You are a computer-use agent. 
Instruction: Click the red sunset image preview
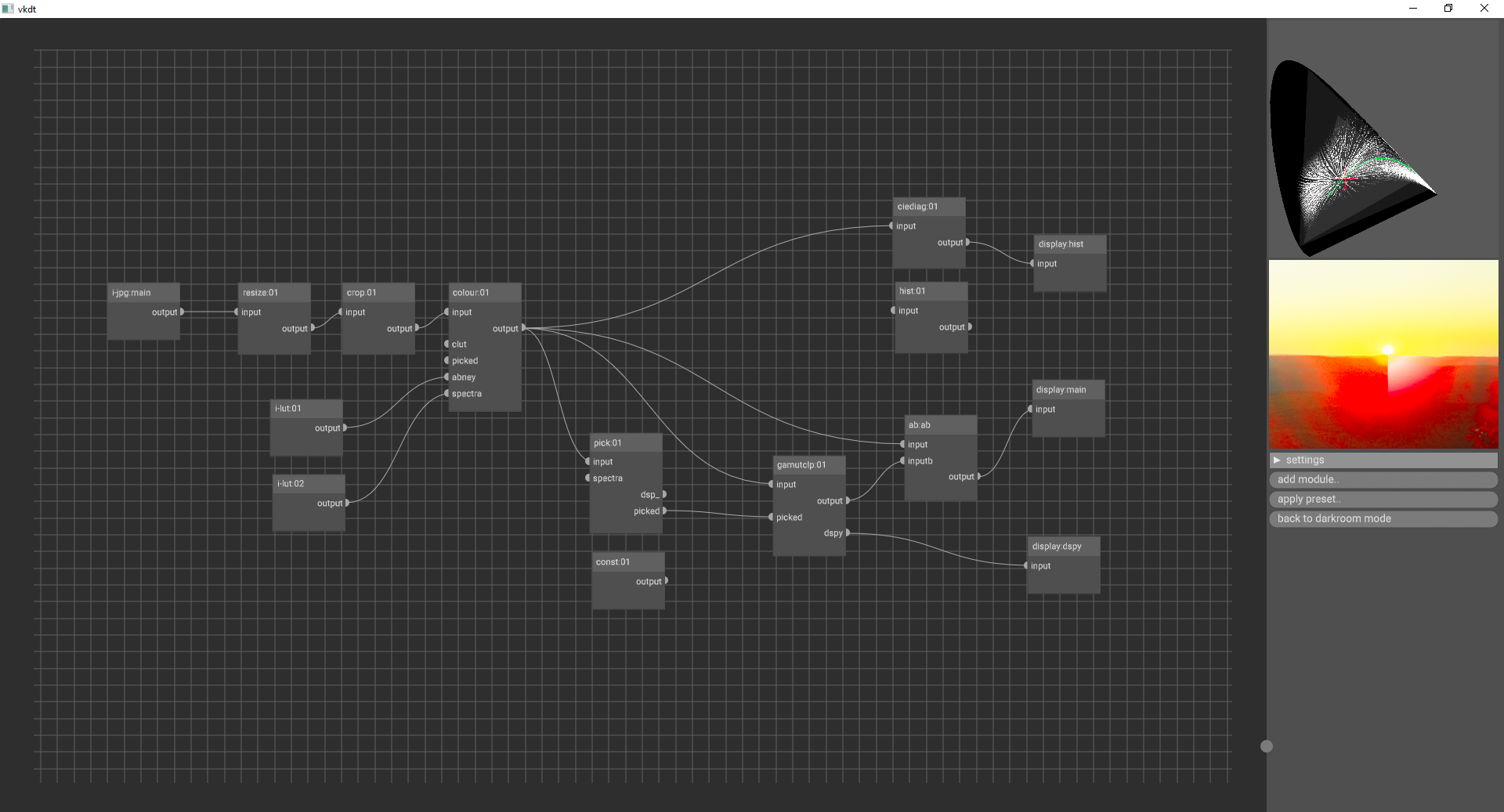click(1383, 355)
